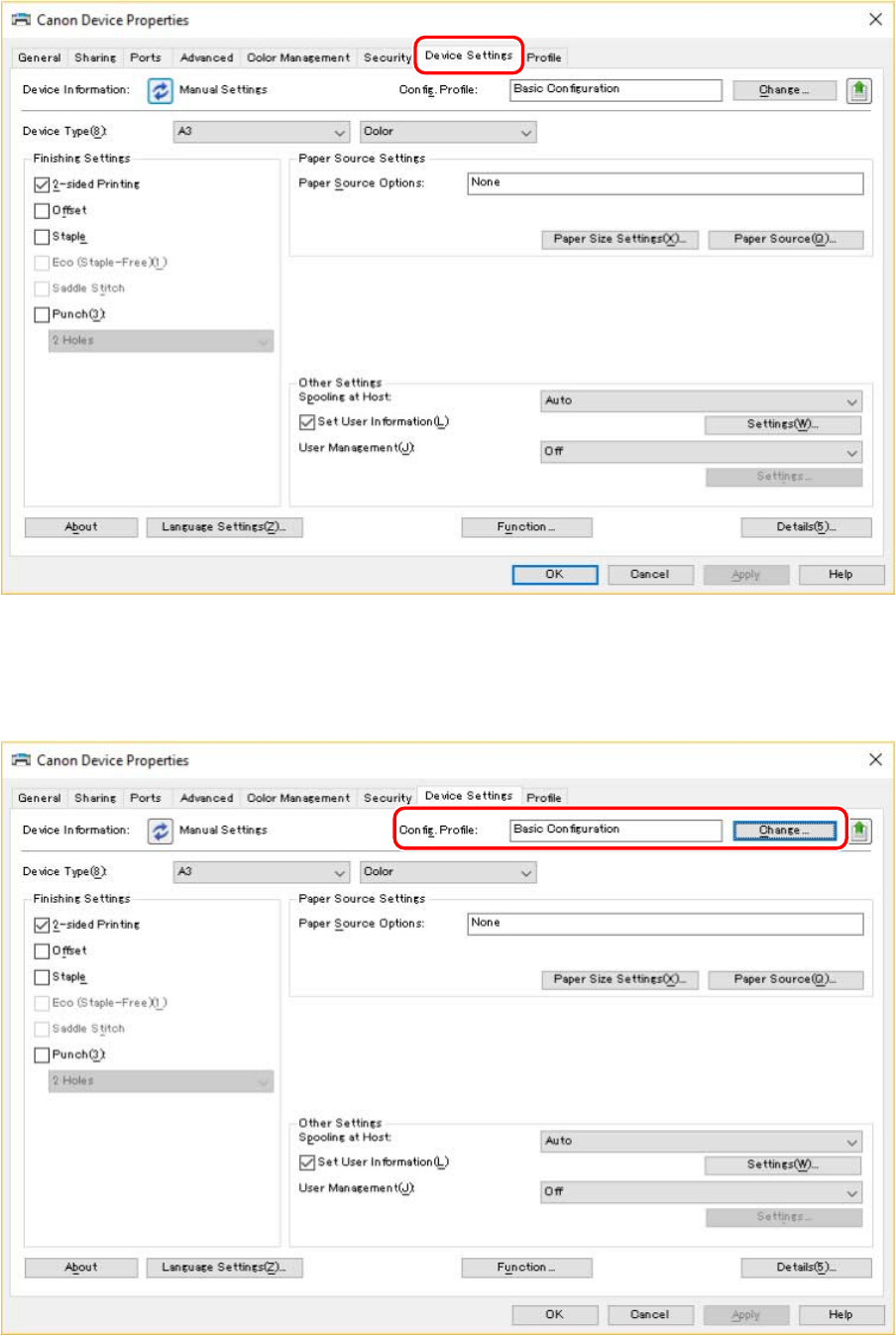Click About button in upper dialog
The image size is (896, 1335).
point(81,527)
